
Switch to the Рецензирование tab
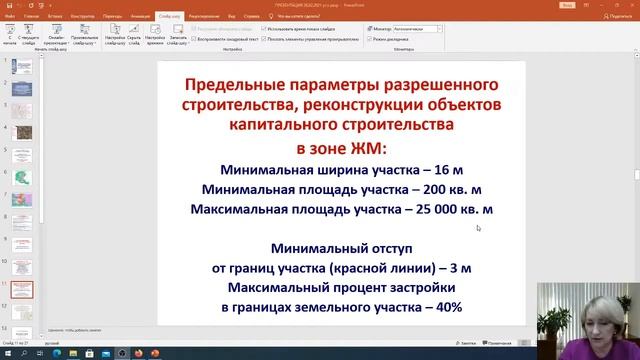point(204,16)
